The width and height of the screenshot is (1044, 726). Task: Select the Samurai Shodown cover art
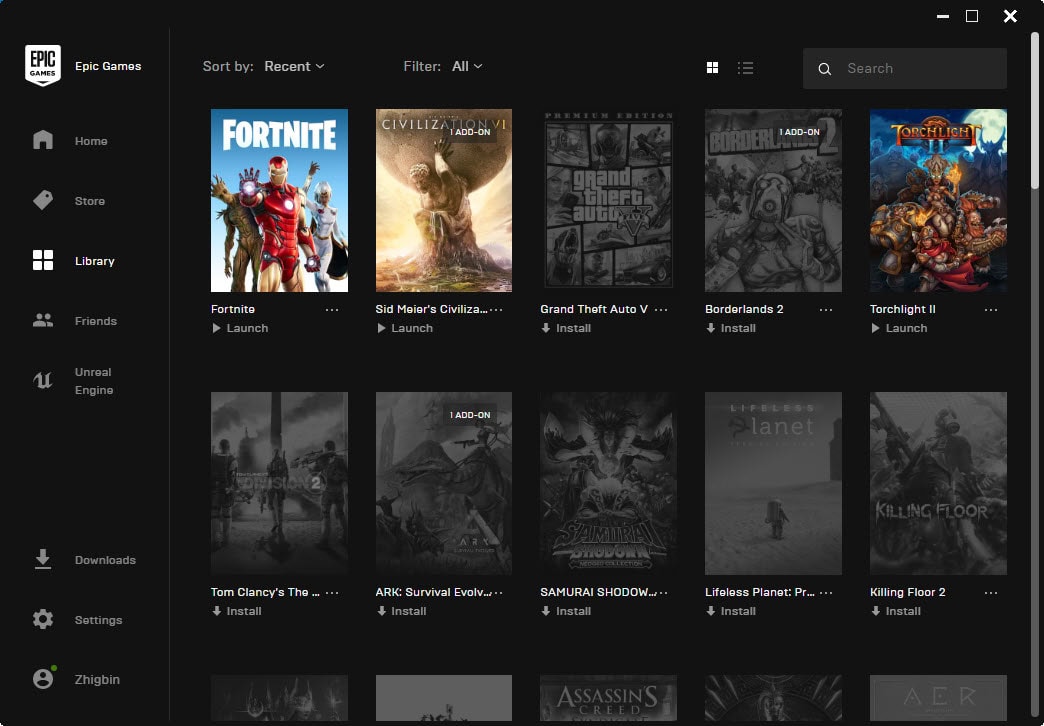click(609, 484)
